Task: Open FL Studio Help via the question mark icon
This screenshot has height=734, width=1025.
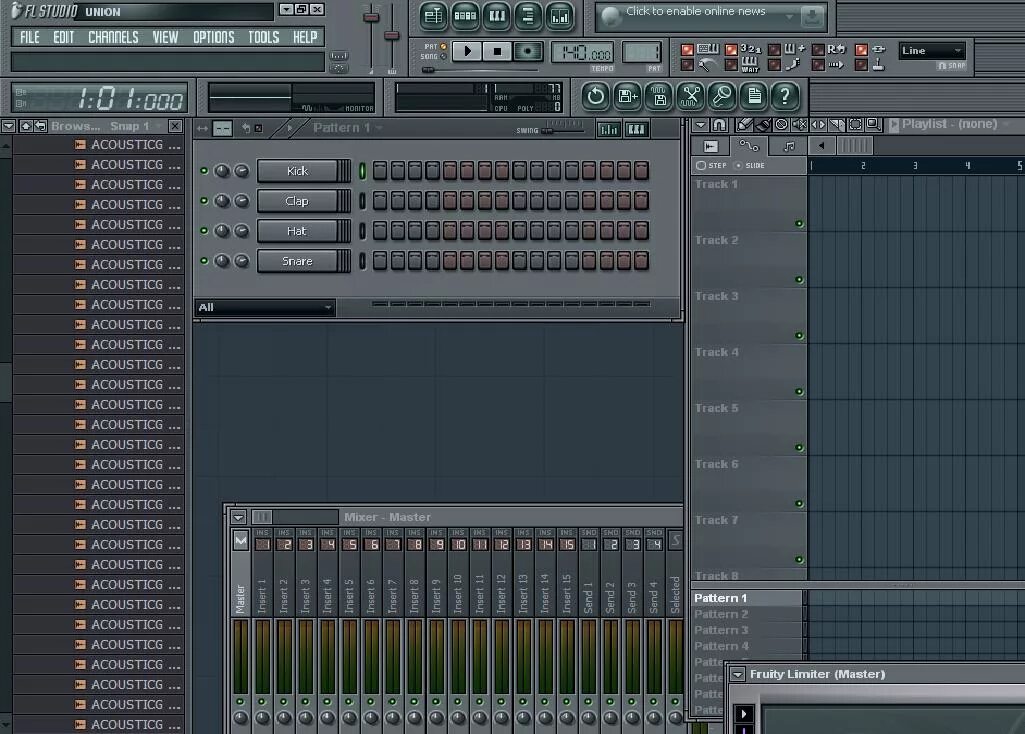Action: click(x=784, y=97)
